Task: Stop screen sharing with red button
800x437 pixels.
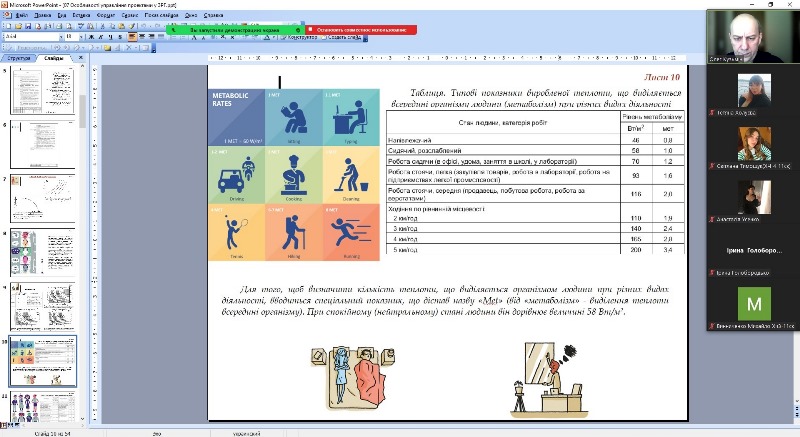Action: click(361, 30)
